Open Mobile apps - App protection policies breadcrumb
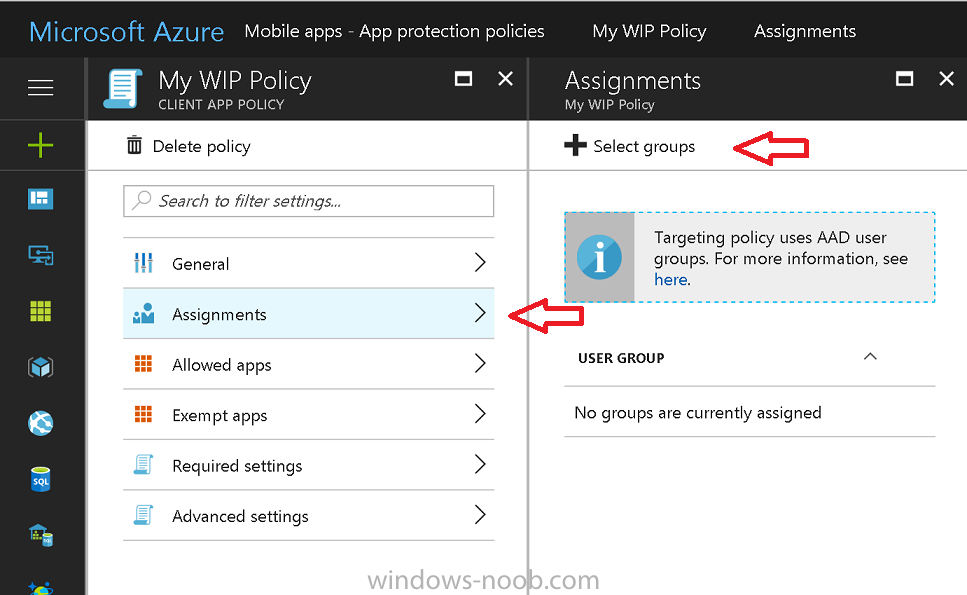This screenshot has width=967, height=595. coord(395,31)
